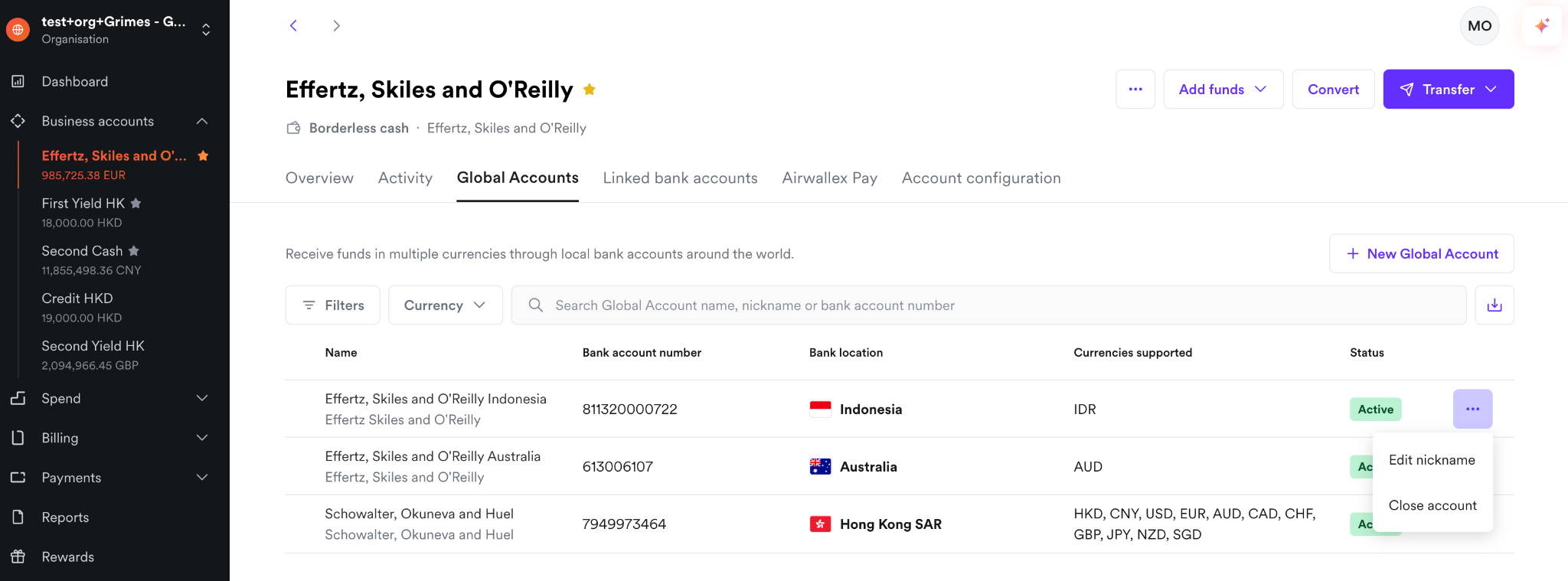Viewport: 1568px width, 581px height.
Task: Select the Effertz, Skiles and O'Reilly sidebar account
Action: (x=114, y=165)
